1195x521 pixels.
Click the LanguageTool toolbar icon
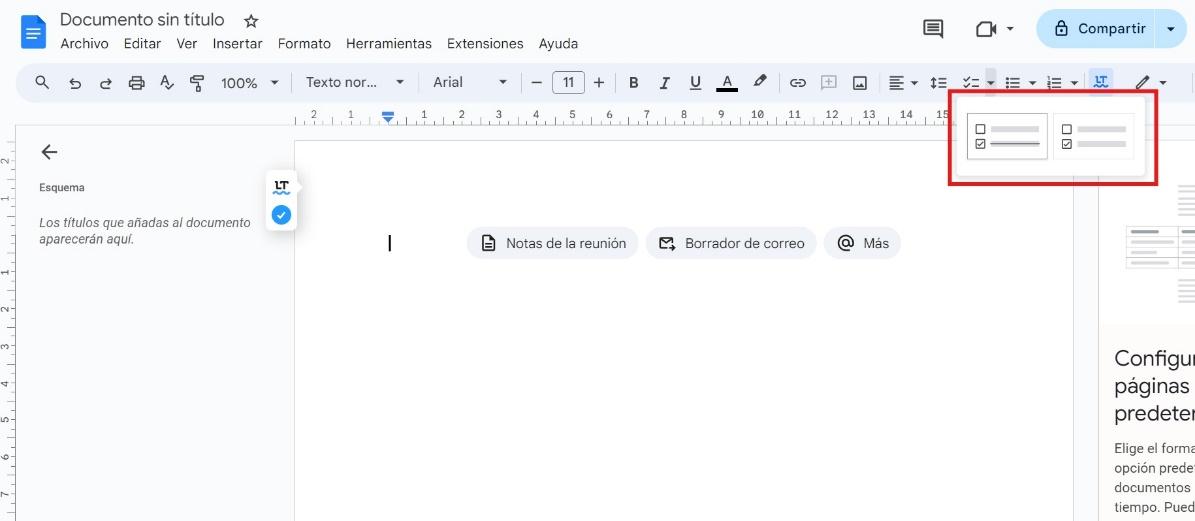click(x=1100, y=82)
